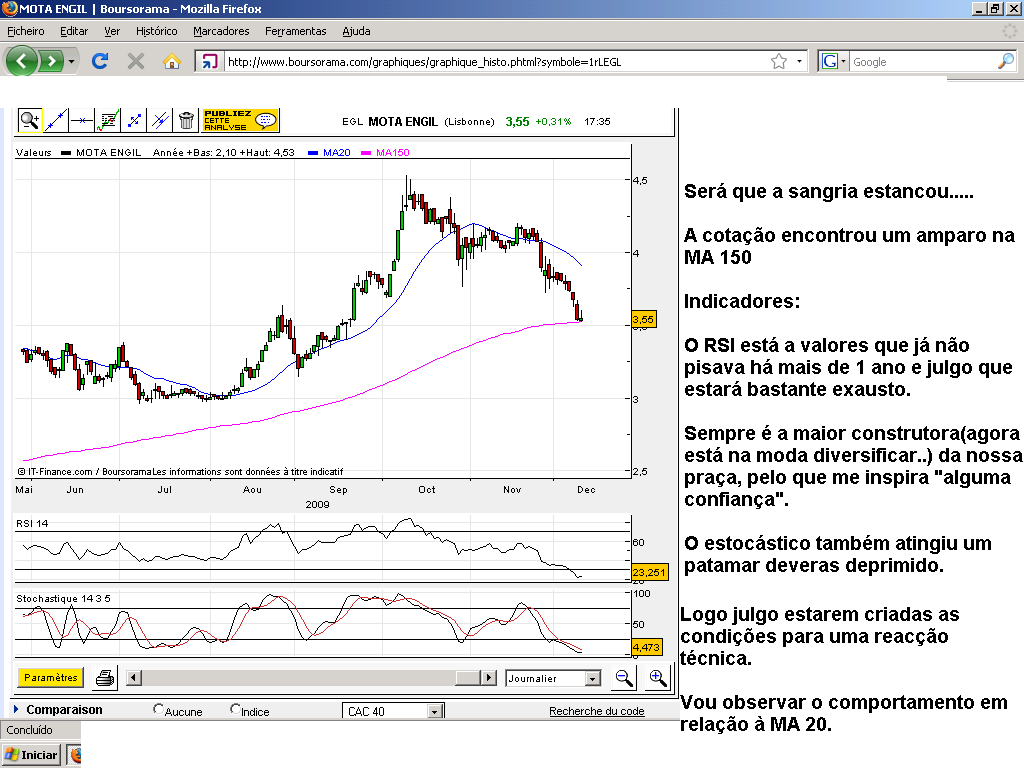Open the Journalier period dropdown
Viewport: 1024px width, 768px height.
[x=592, y=679]
